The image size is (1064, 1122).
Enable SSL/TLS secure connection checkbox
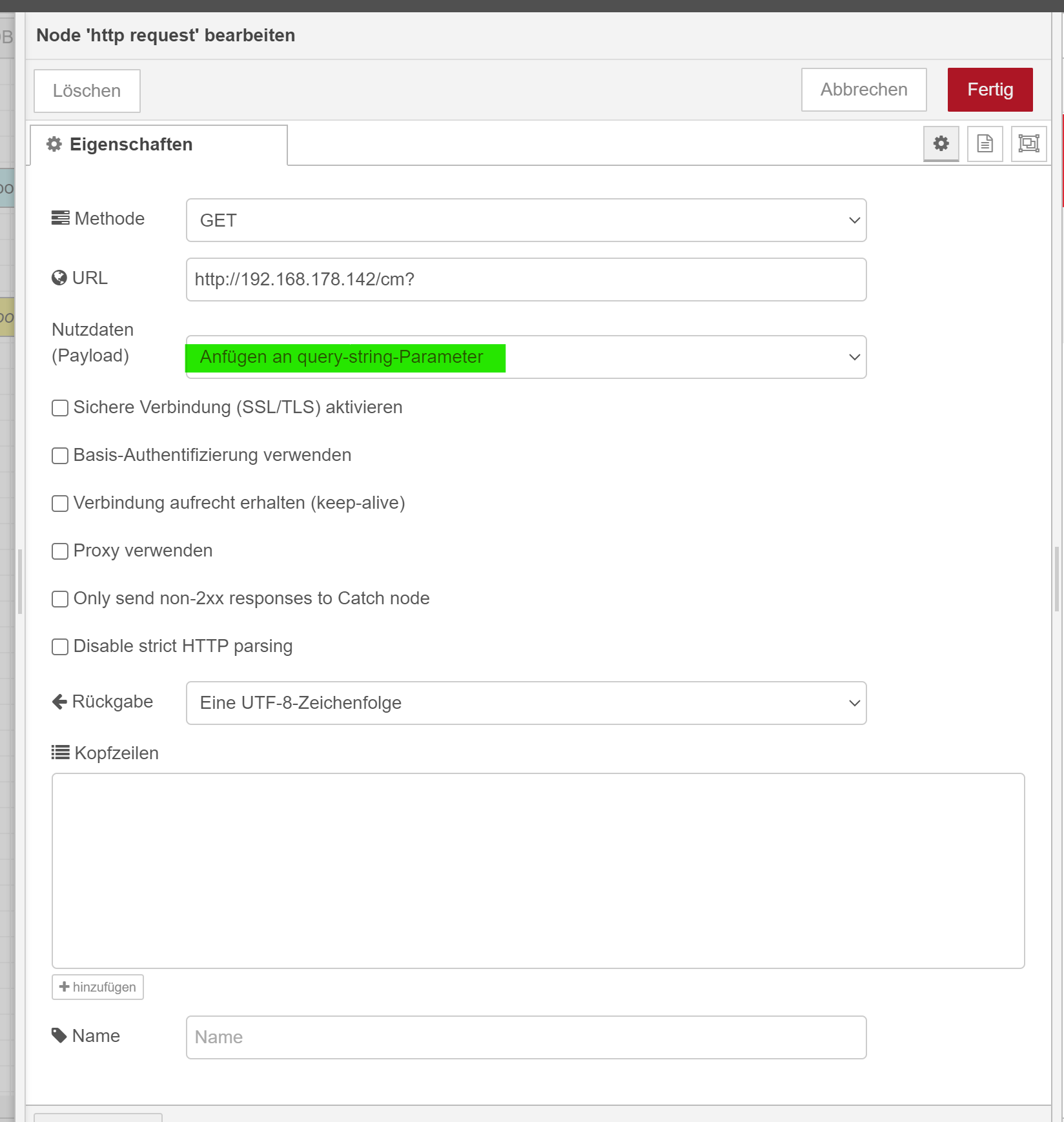(x=60, y=408)
